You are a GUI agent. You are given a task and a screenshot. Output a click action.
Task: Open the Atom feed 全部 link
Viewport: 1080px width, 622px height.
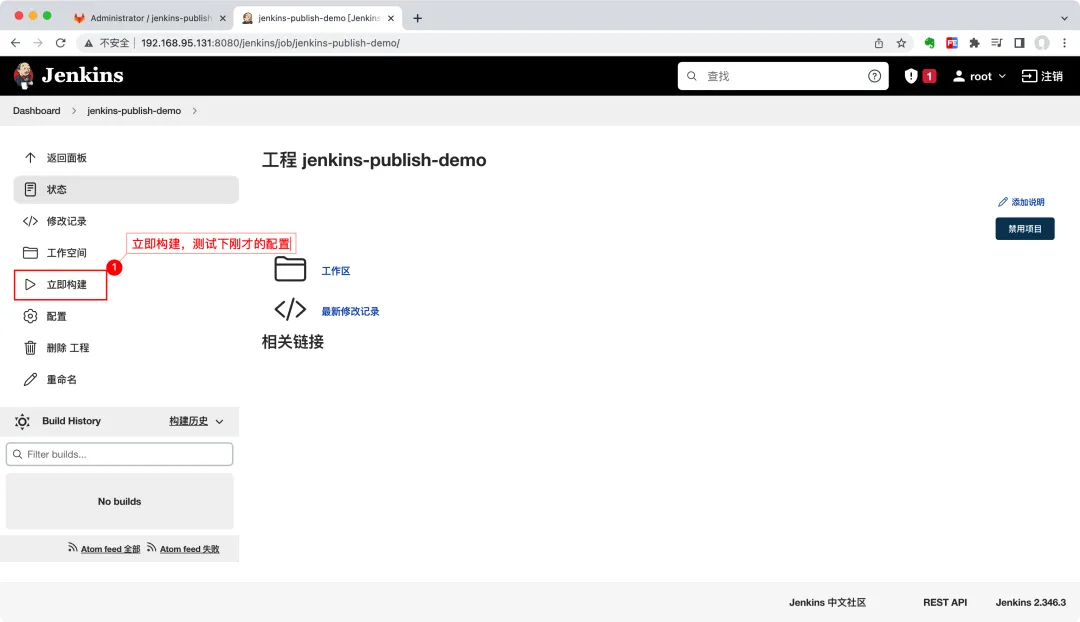tap(110, 549)
